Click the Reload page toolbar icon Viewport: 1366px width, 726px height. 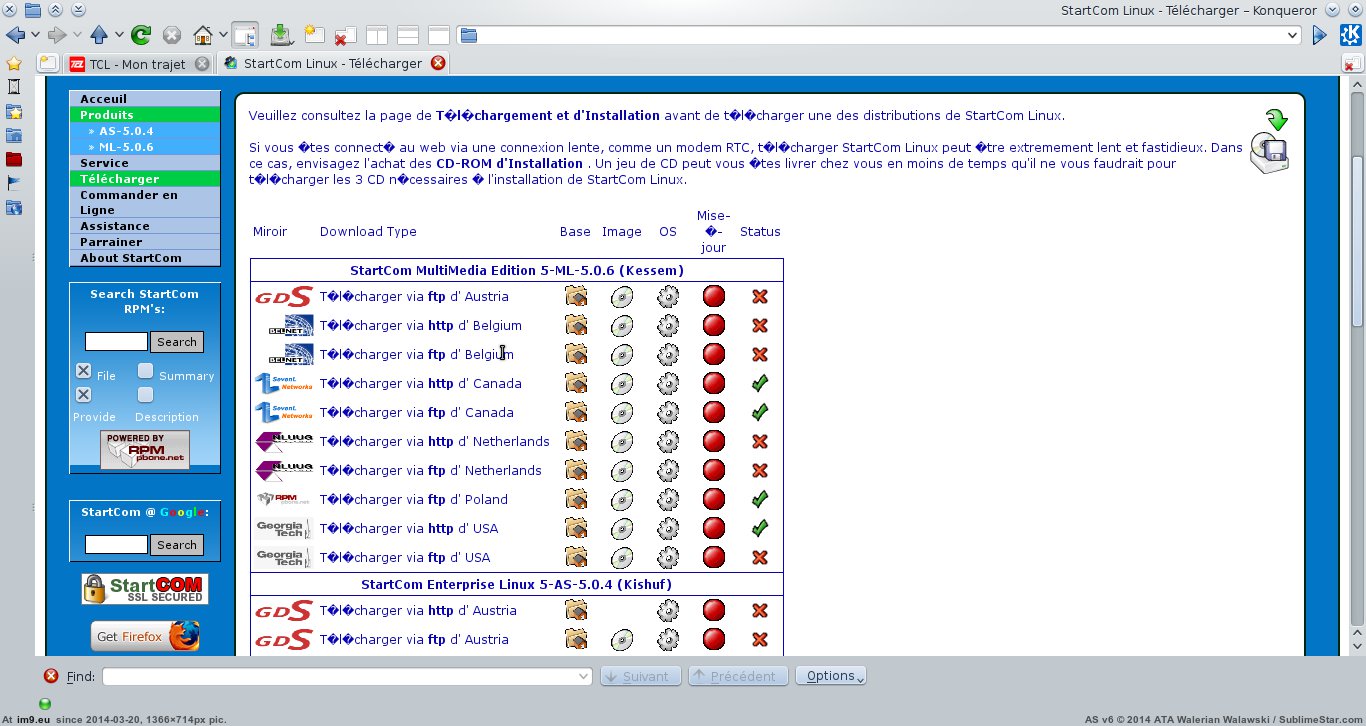(141, 35)
